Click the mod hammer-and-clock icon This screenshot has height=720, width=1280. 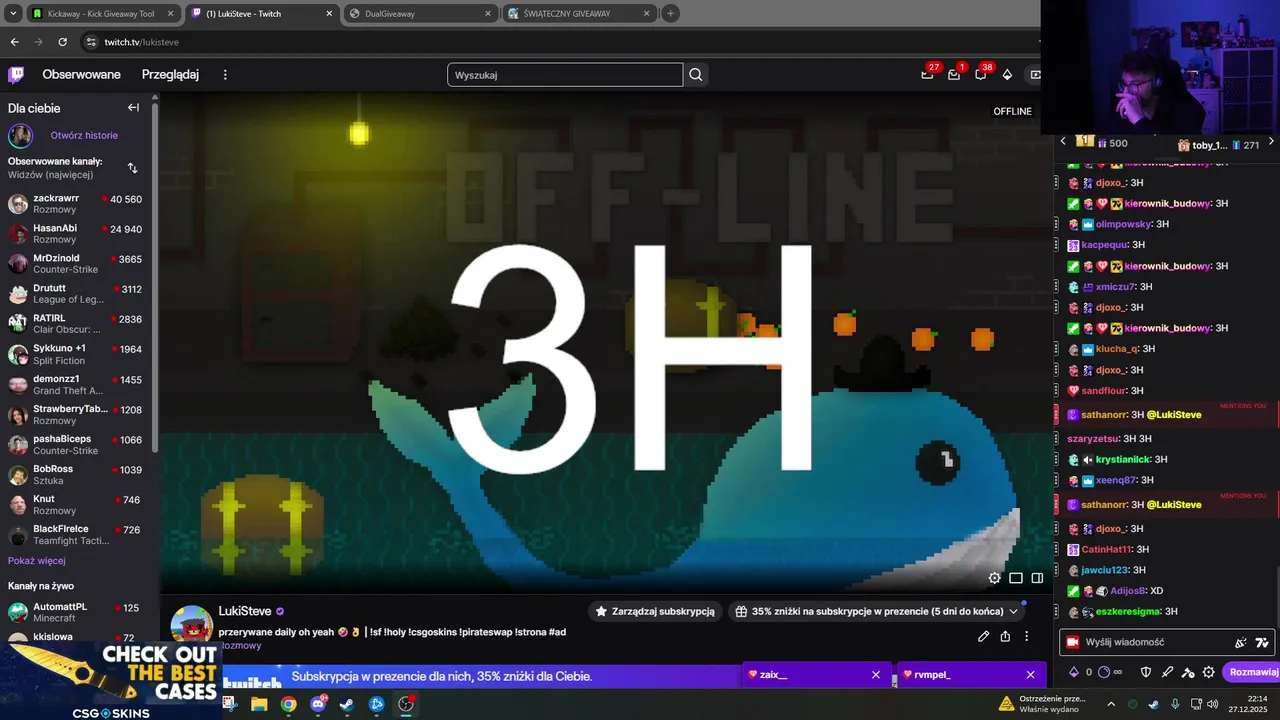point(1188,673)
